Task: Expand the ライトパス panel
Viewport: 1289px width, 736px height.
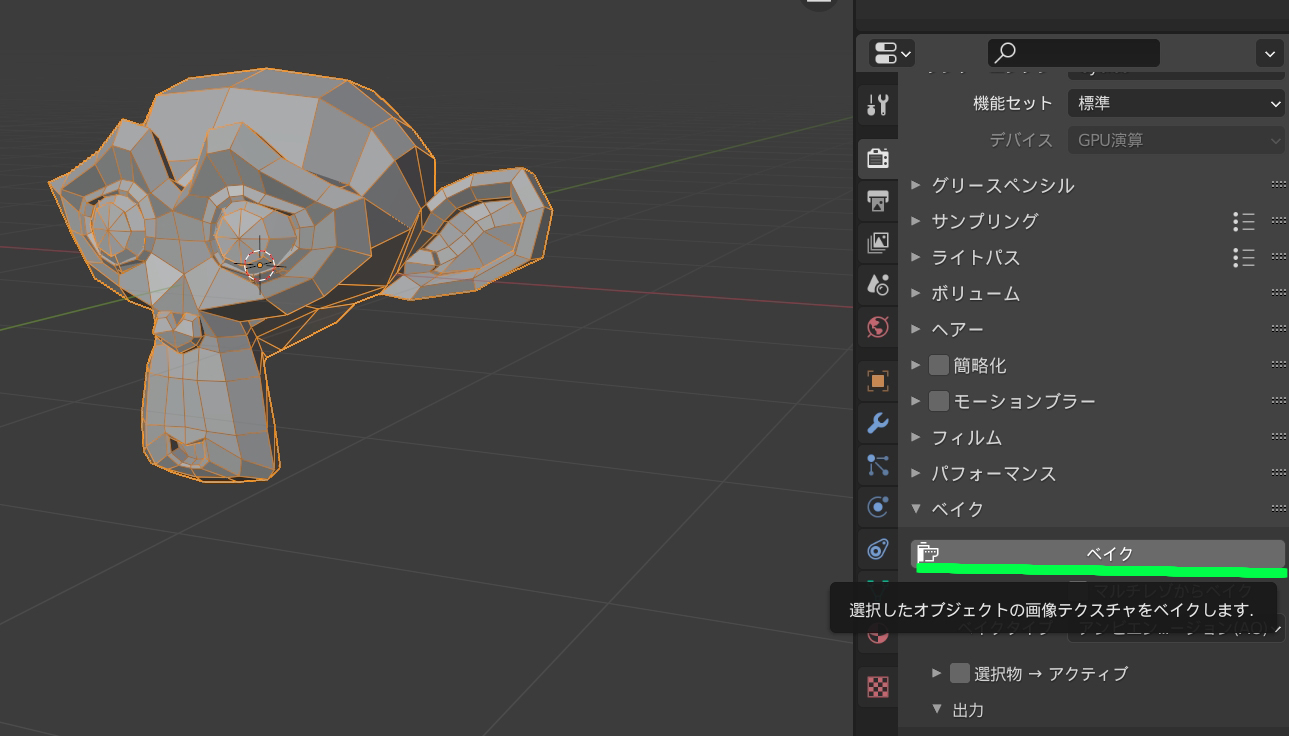Action: click(915, 257)
